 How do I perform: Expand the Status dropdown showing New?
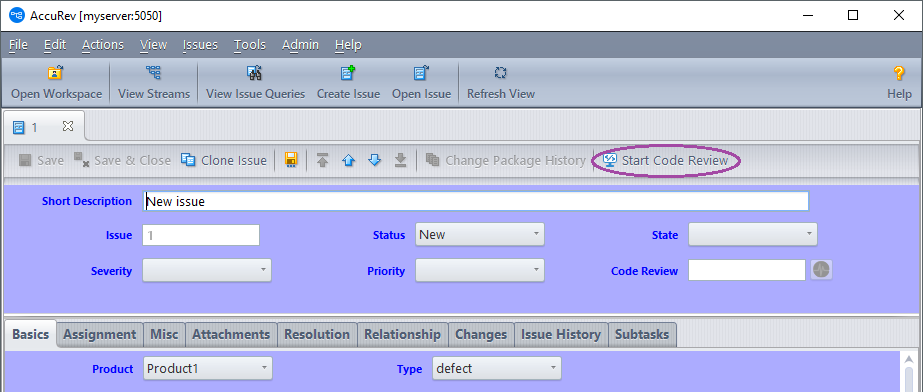480,234
